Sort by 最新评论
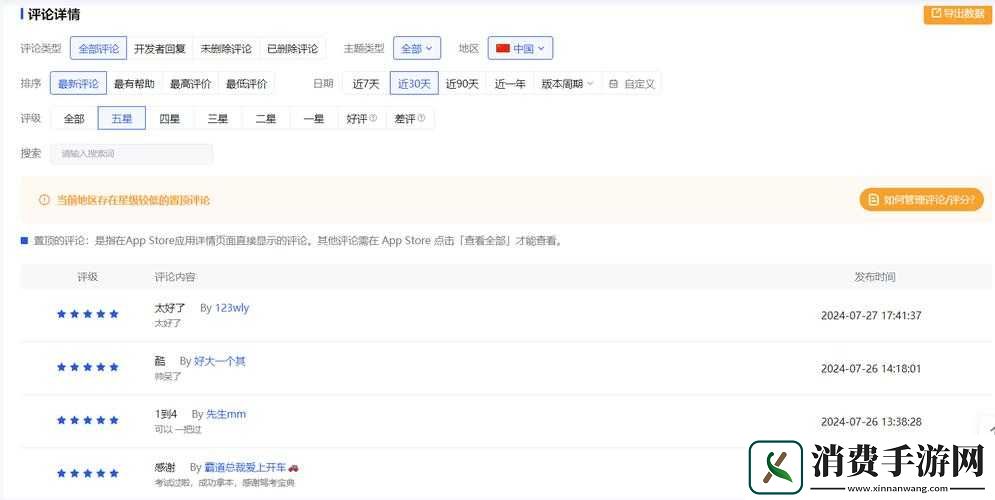This screenshot has height=500, width=995. (x=78, y=83)
